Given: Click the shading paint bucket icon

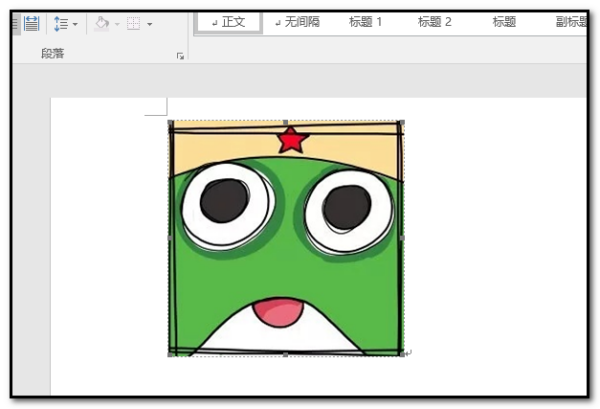Looking at the screenshot, I should 102,24.
